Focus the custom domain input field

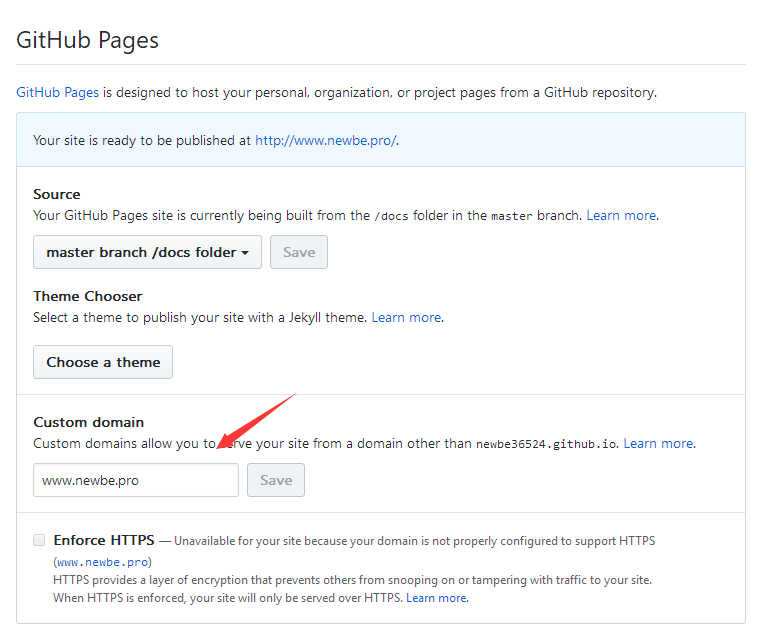[136, 480]
